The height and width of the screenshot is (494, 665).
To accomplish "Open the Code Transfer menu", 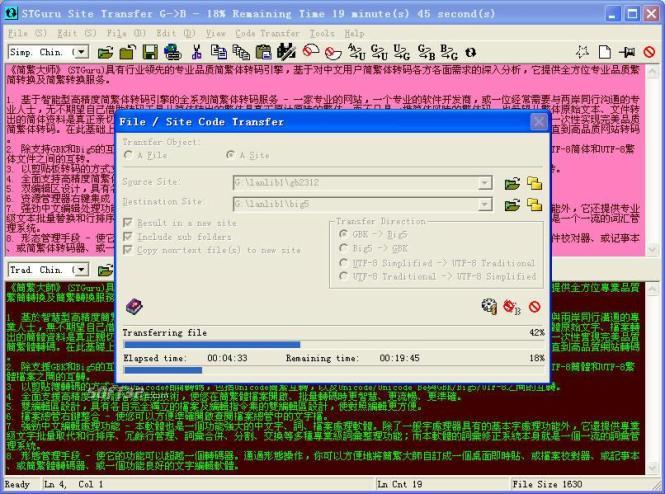I will [267, 33].
